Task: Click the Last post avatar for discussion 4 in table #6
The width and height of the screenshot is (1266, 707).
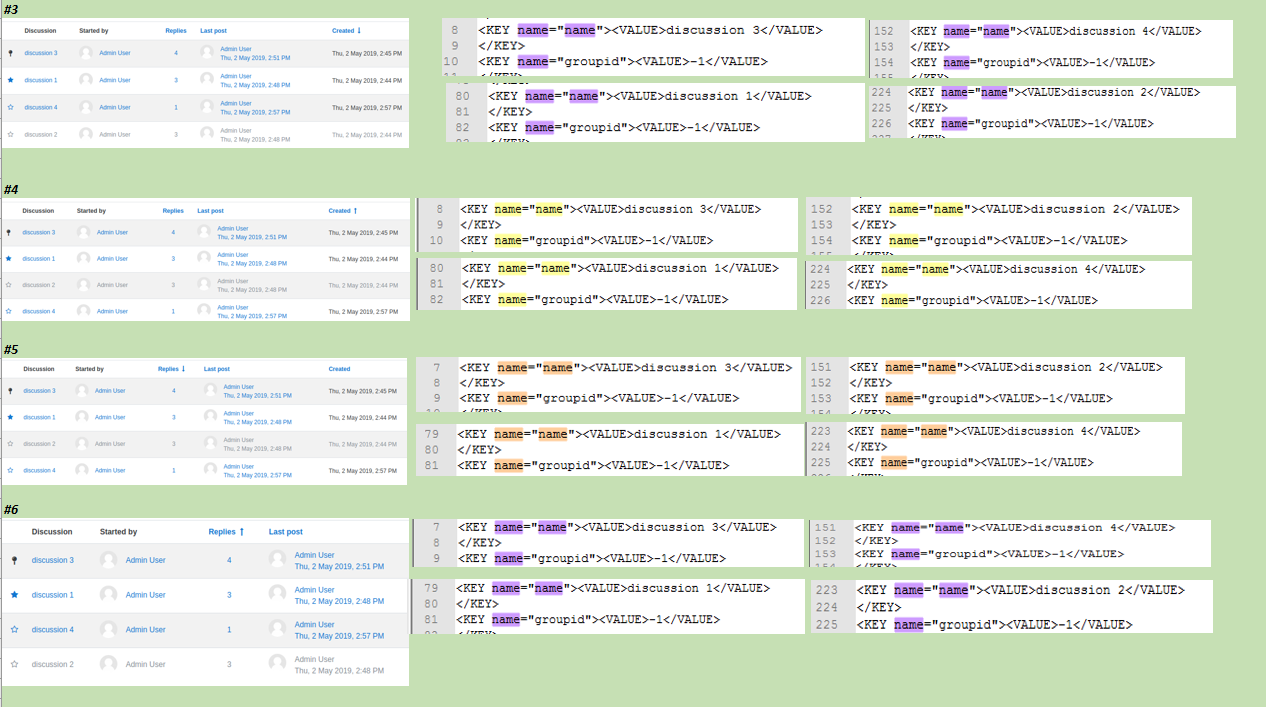Action: 278,630
